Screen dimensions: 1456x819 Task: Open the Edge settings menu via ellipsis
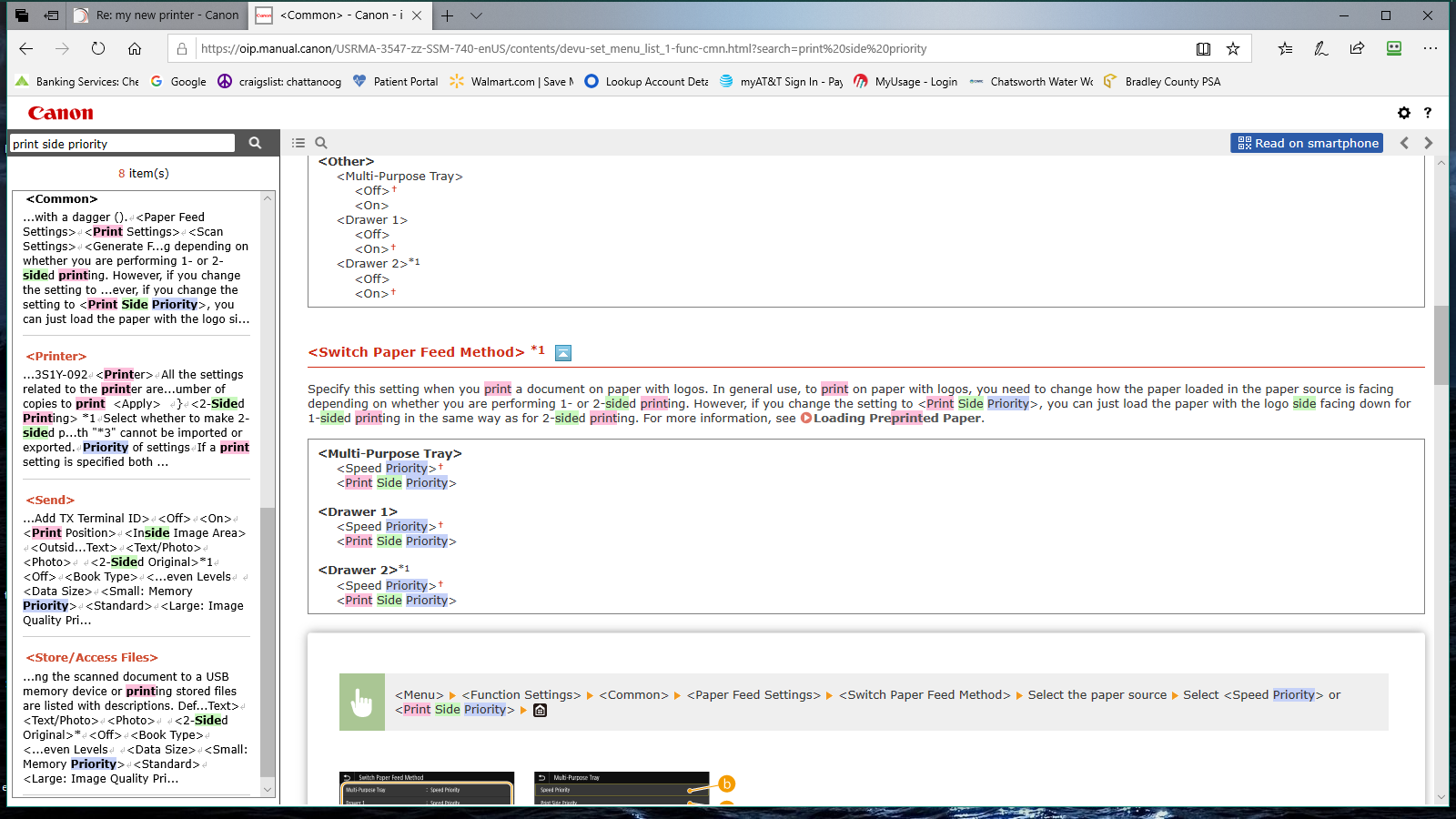point(1431,48)
